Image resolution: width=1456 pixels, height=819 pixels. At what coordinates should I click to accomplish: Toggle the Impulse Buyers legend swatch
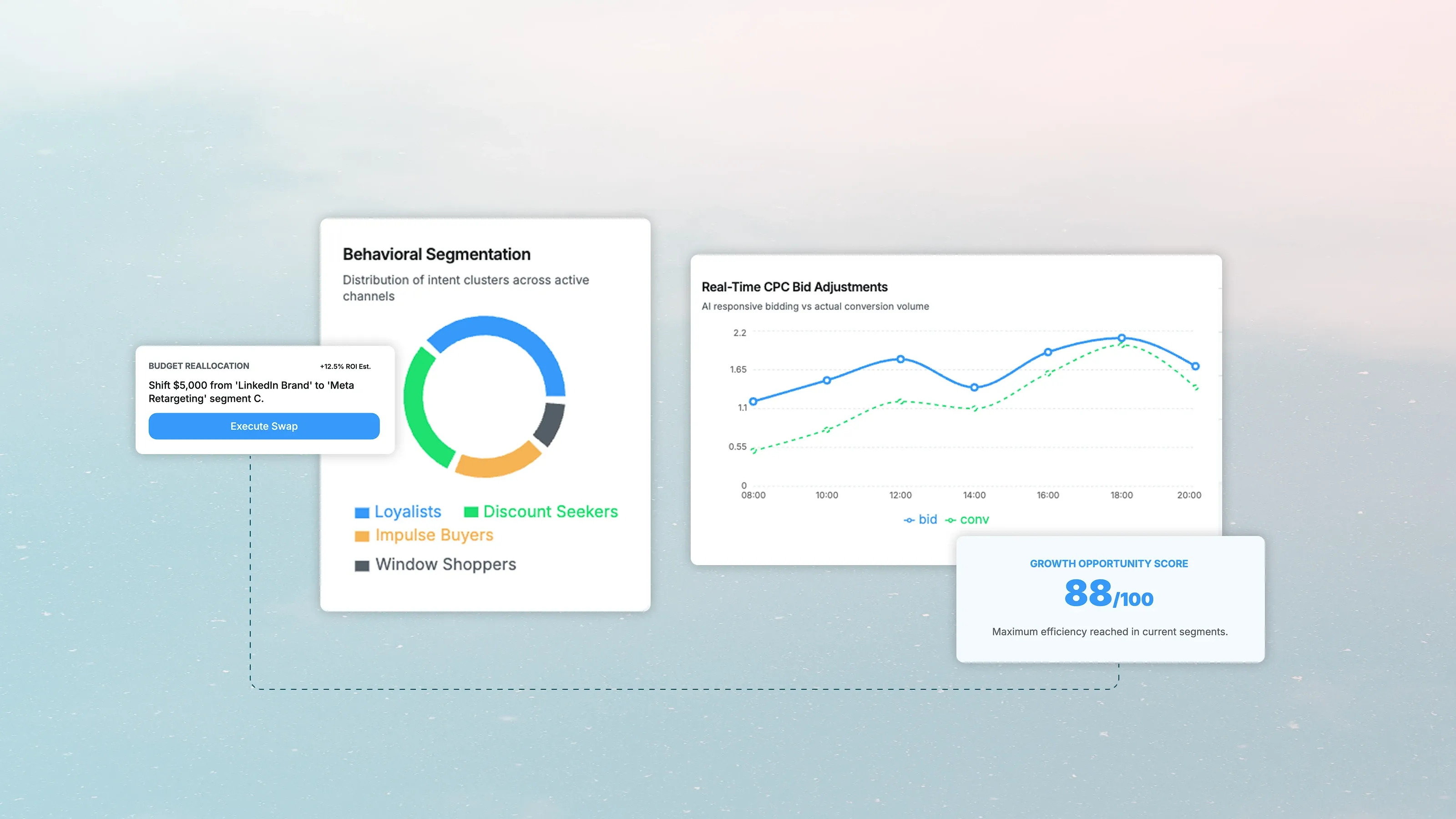tap(362, 536)
